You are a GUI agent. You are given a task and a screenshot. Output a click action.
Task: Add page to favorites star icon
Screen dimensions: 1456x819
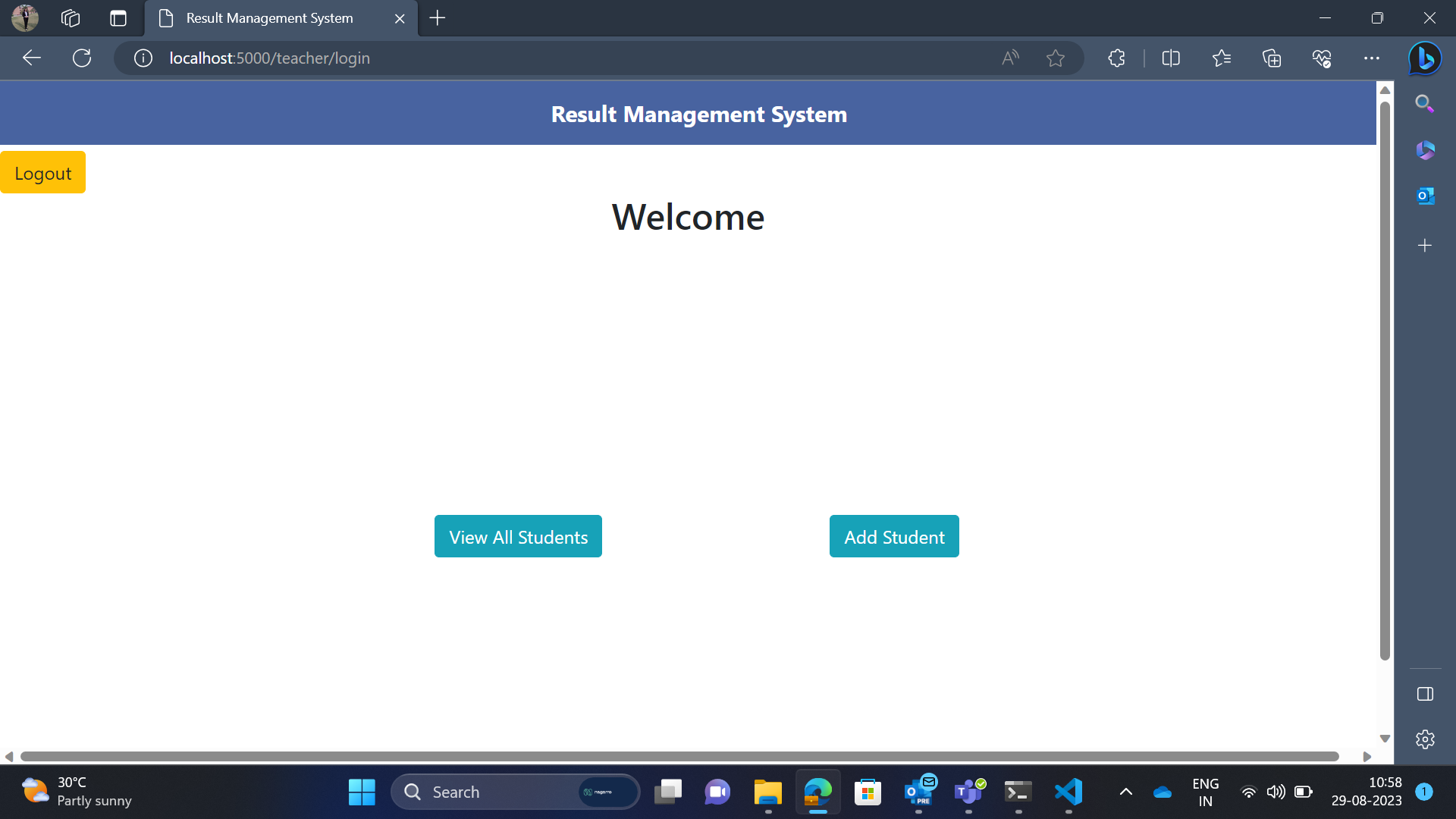tap(1055, 58)
